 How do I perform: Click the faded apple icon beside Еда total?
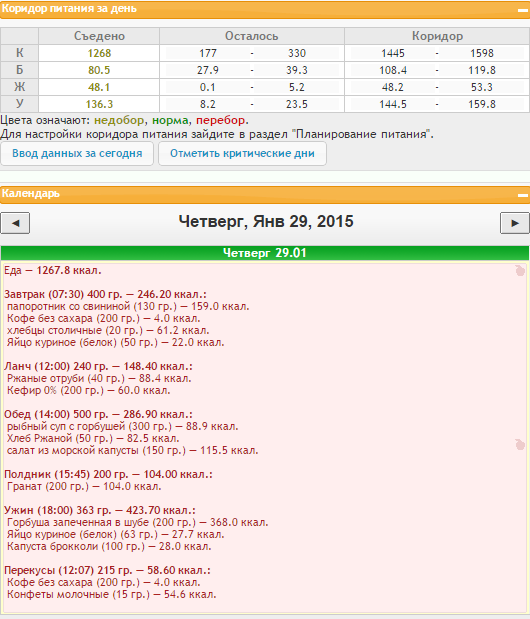click(520, 270)
